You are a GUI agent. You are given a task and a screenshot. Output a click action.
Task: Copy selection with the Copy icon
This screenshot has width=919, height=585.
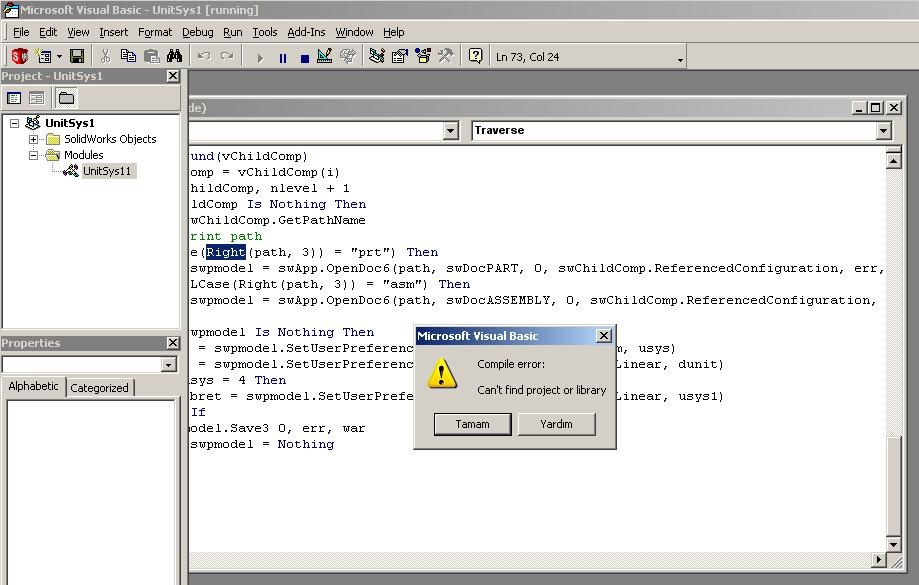(x=128, y=56)
